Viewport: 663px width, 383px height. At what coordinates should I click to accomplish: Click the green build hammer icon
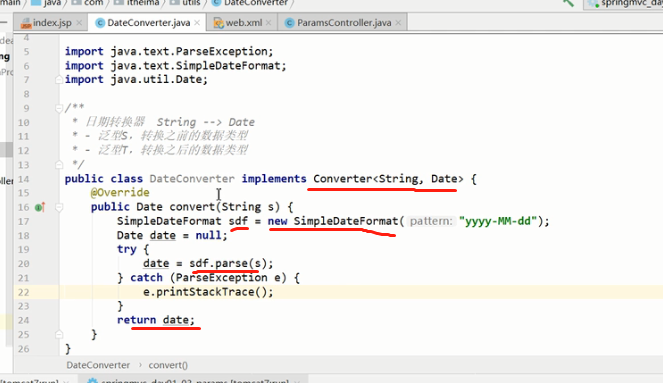tap(568, 3)
